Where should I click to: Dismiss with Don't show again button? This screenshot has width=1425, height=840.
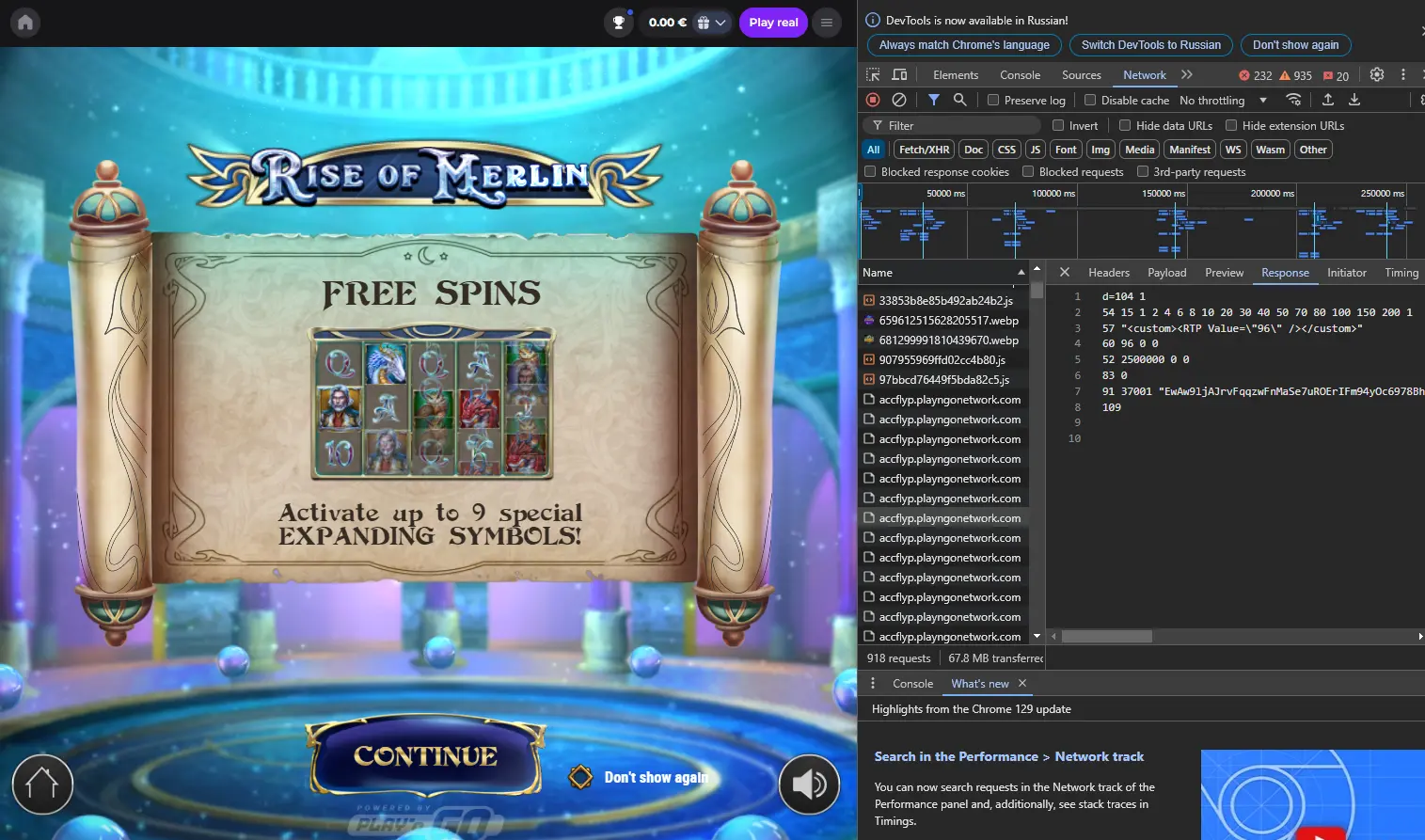(x=1296, y=45)
